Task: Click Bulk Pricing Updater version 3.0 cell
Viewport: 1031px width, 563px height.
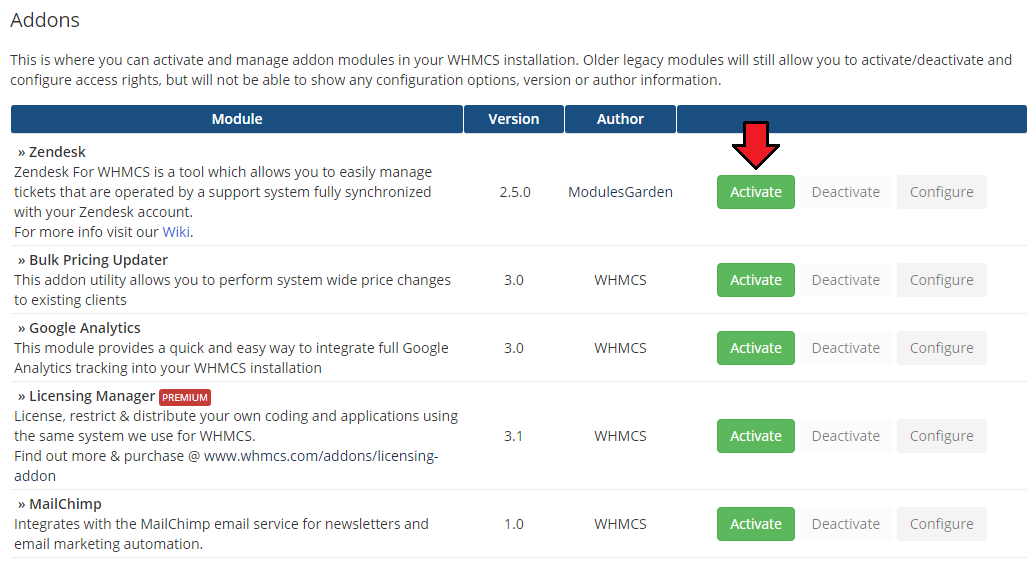Action: [x=514, y=280]
